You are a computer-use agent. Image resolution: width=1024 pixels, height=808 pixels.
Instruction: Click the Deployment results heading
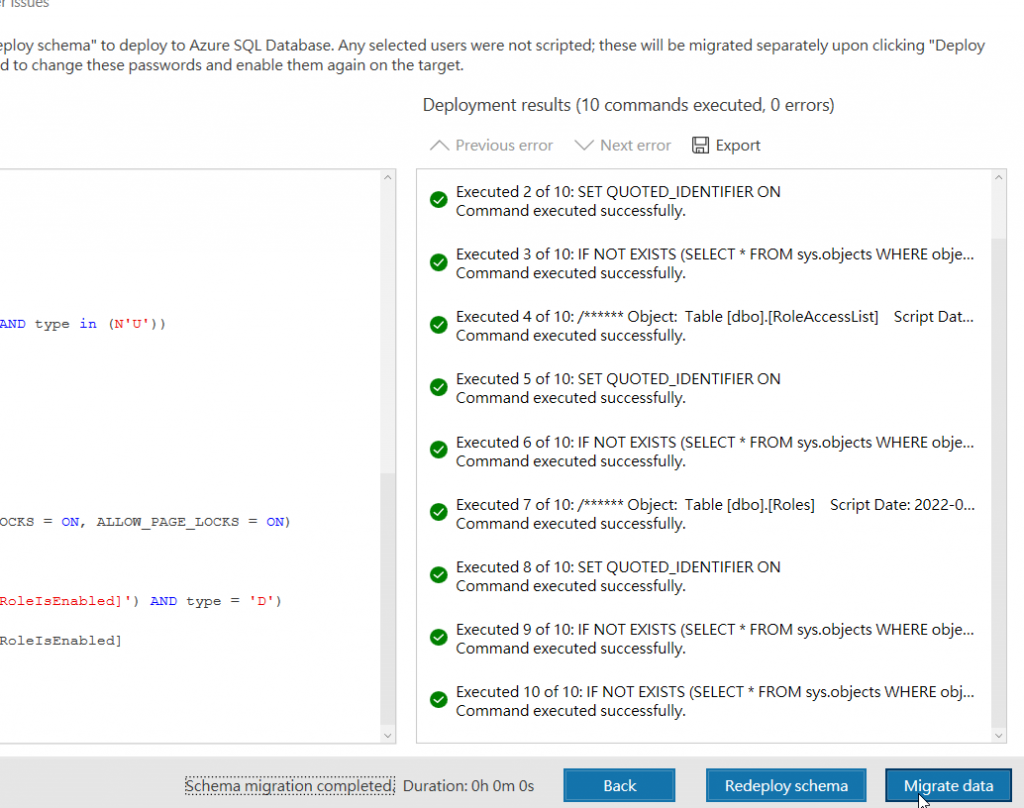coord(628,105)
